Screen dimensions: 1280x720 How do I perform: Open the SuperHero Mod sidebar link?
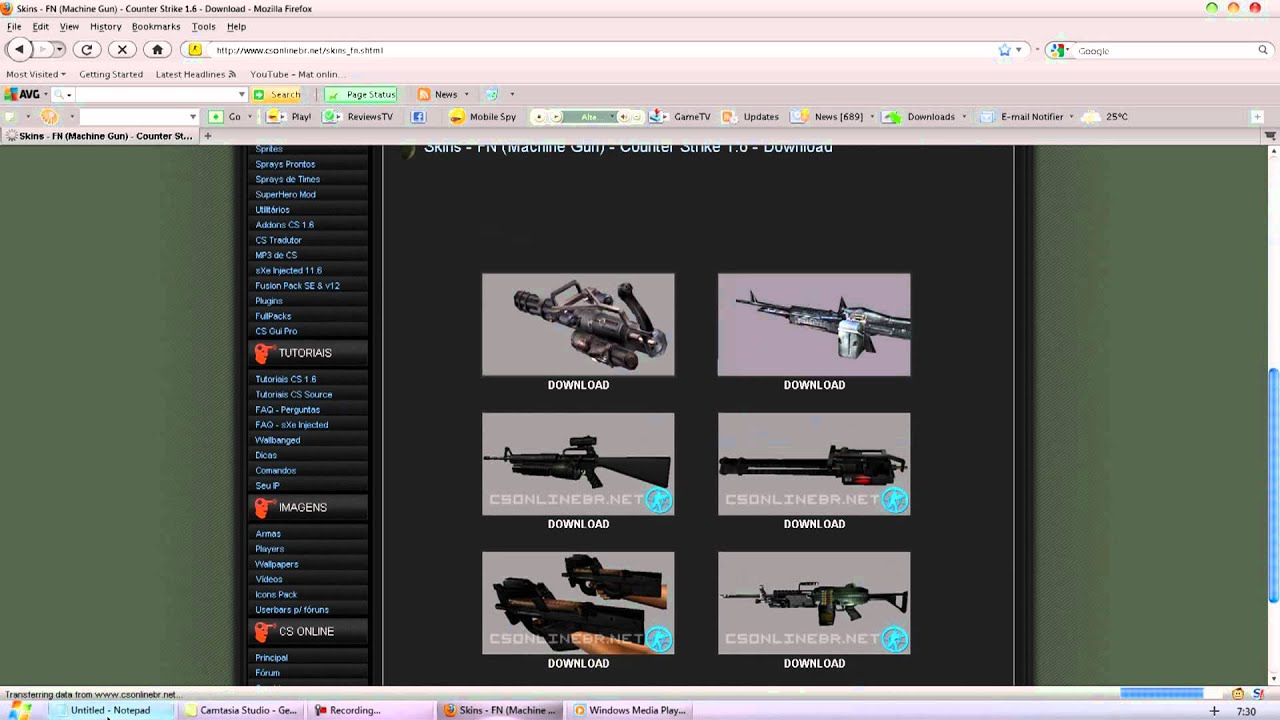pos(285,195)
